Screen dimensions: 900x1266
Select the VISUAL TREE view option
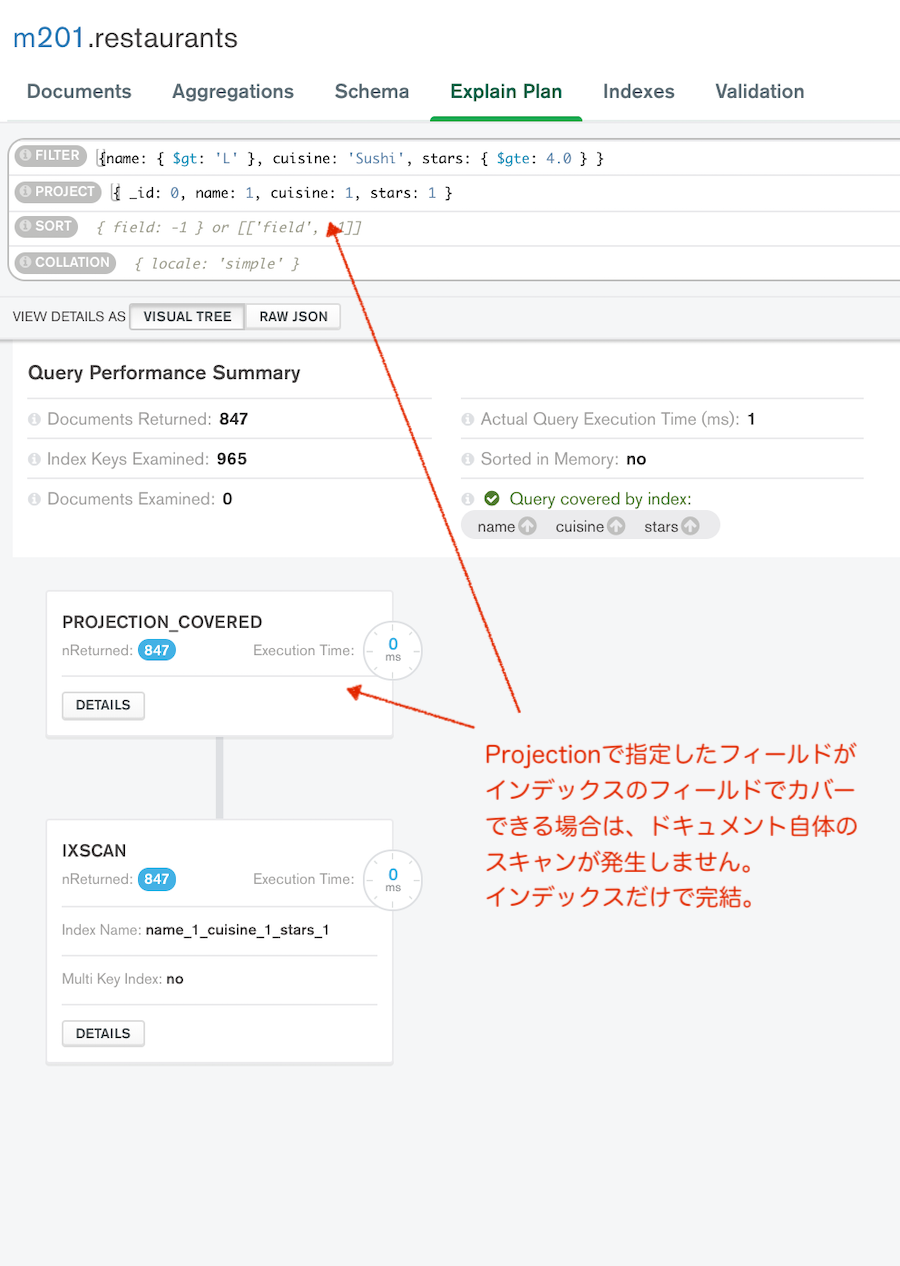[x=186, y=316]
